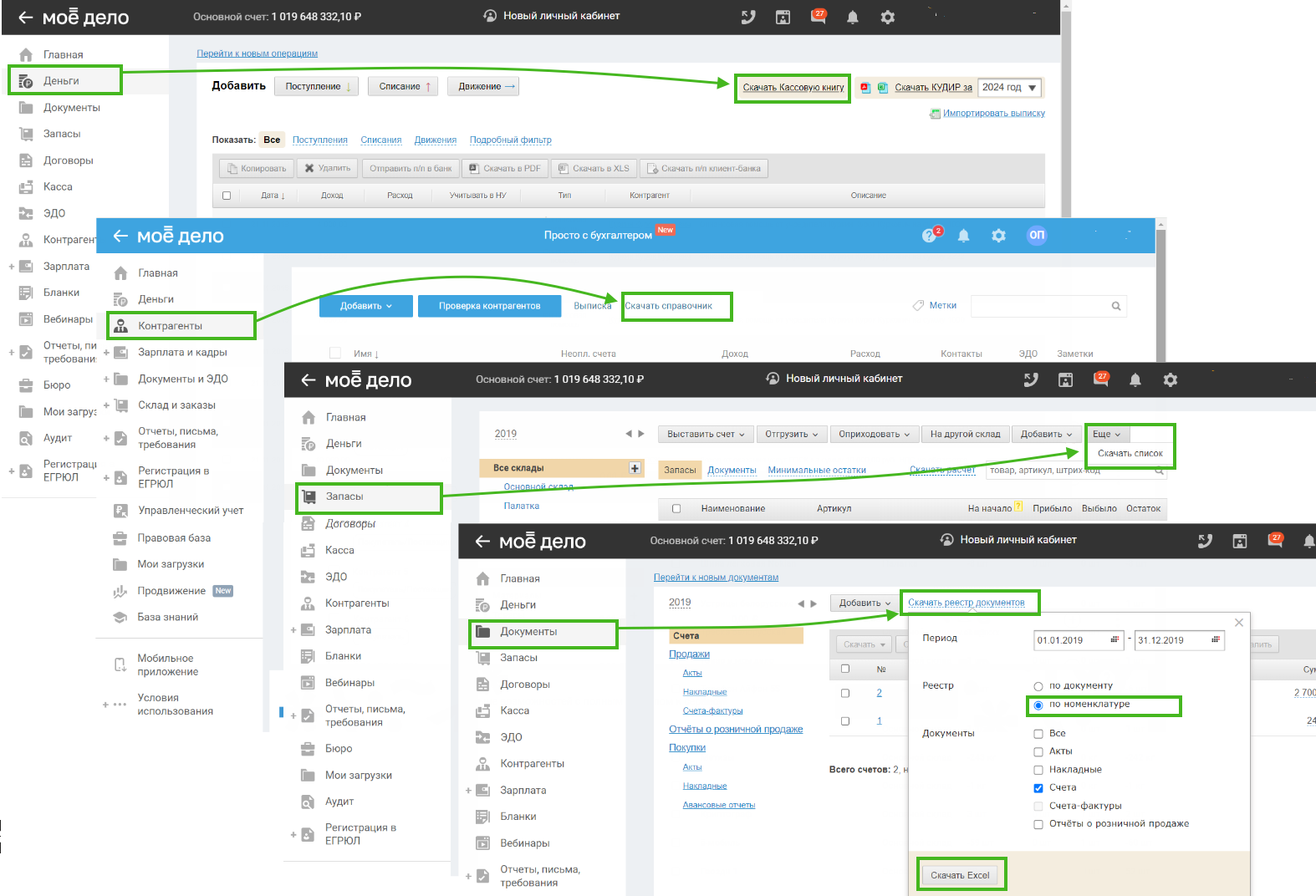1316x896 pixels.
Task: Tick the checkbox for invoice number 2
Action: pyautogui.click(x=845, y=693)
